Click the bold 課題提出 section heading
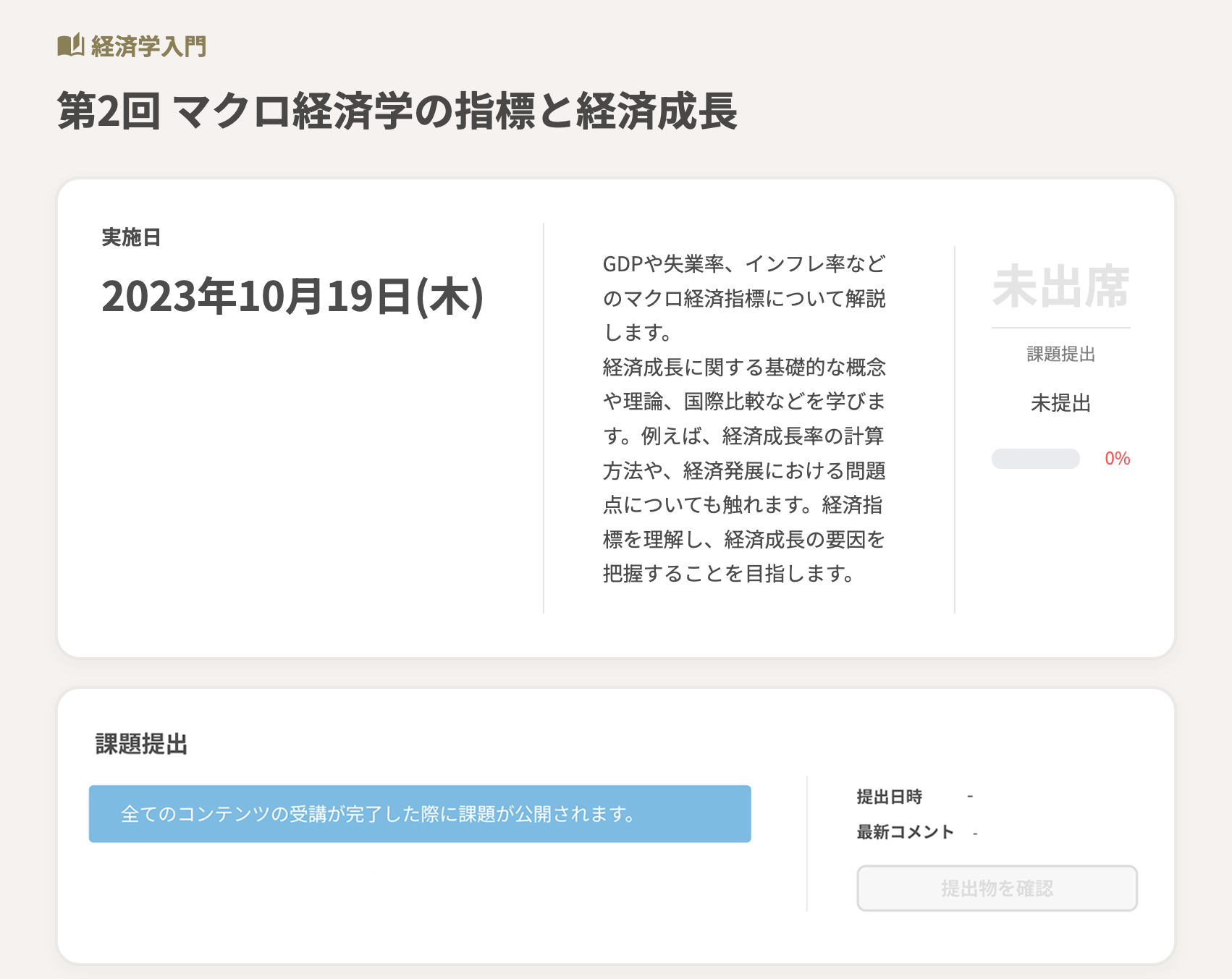This screenshot has width=1232, height=979. click(x=142, y=744)
